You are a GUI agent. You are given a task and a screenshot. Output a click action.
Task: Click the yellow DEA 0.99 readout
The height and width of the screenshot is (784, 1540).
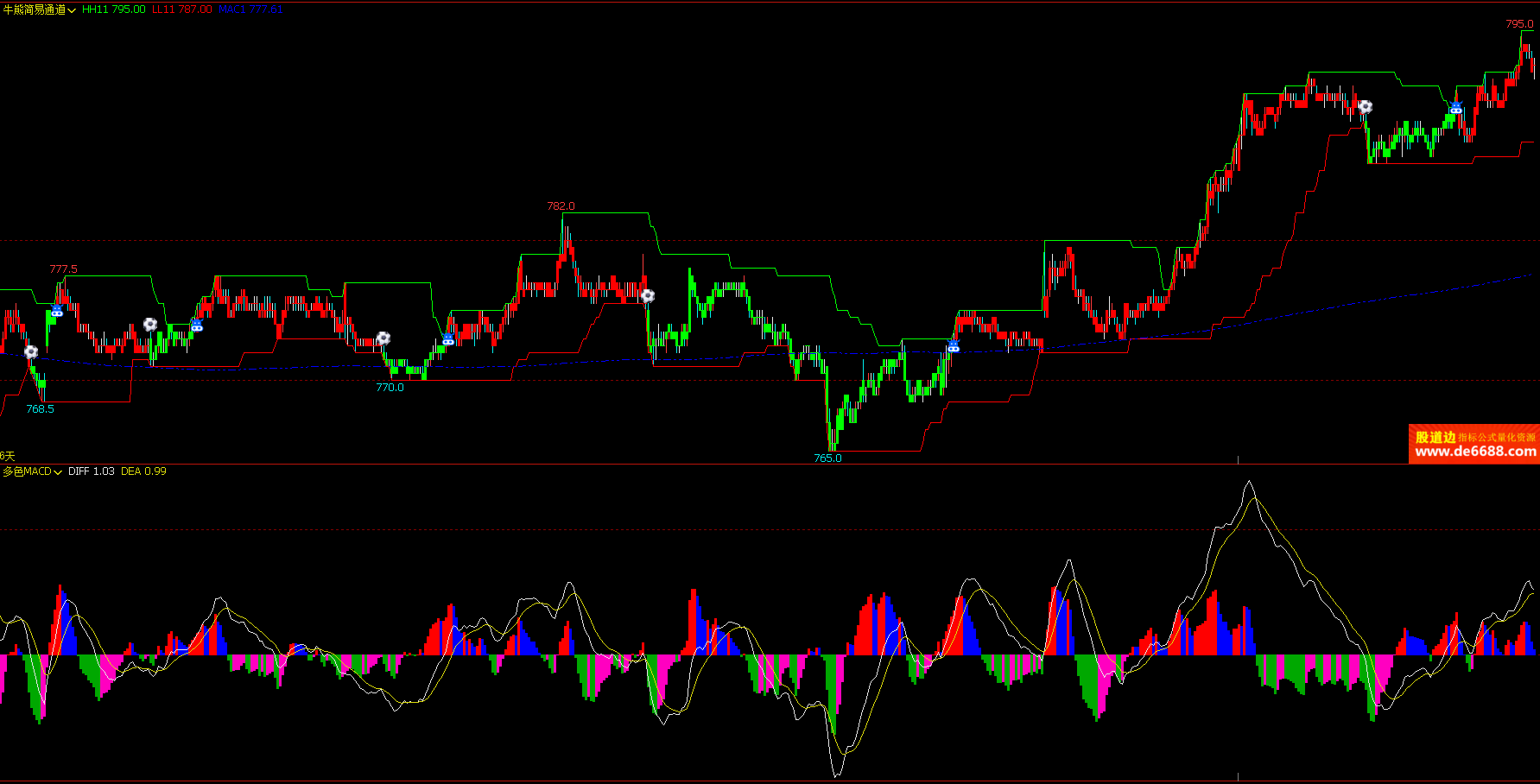tap(143, 471)
